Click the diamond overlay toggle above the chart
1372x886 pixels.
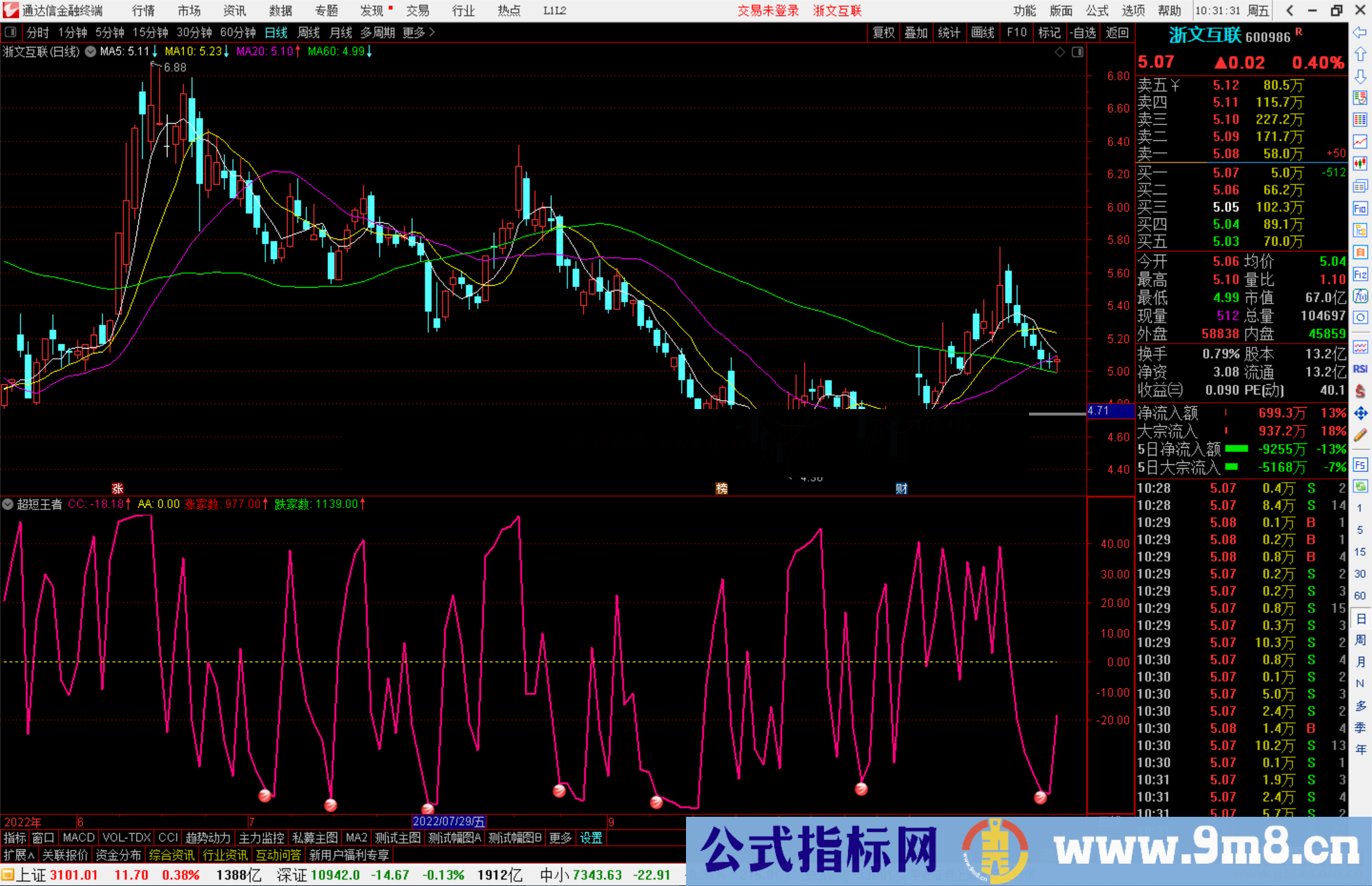pos(1059,52)
